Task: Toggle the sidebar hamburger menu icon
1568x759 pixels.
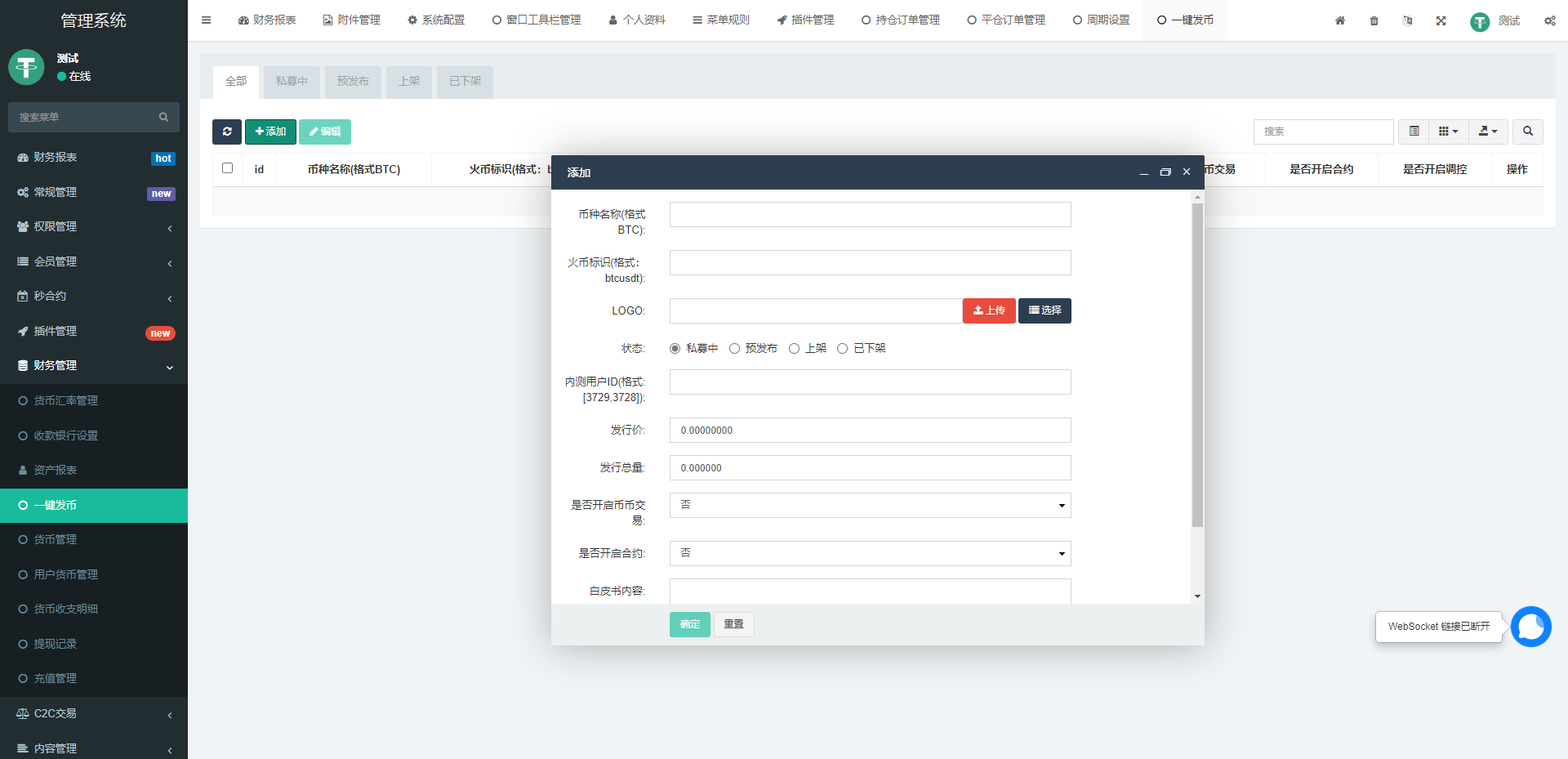Action: click(206, 20)
